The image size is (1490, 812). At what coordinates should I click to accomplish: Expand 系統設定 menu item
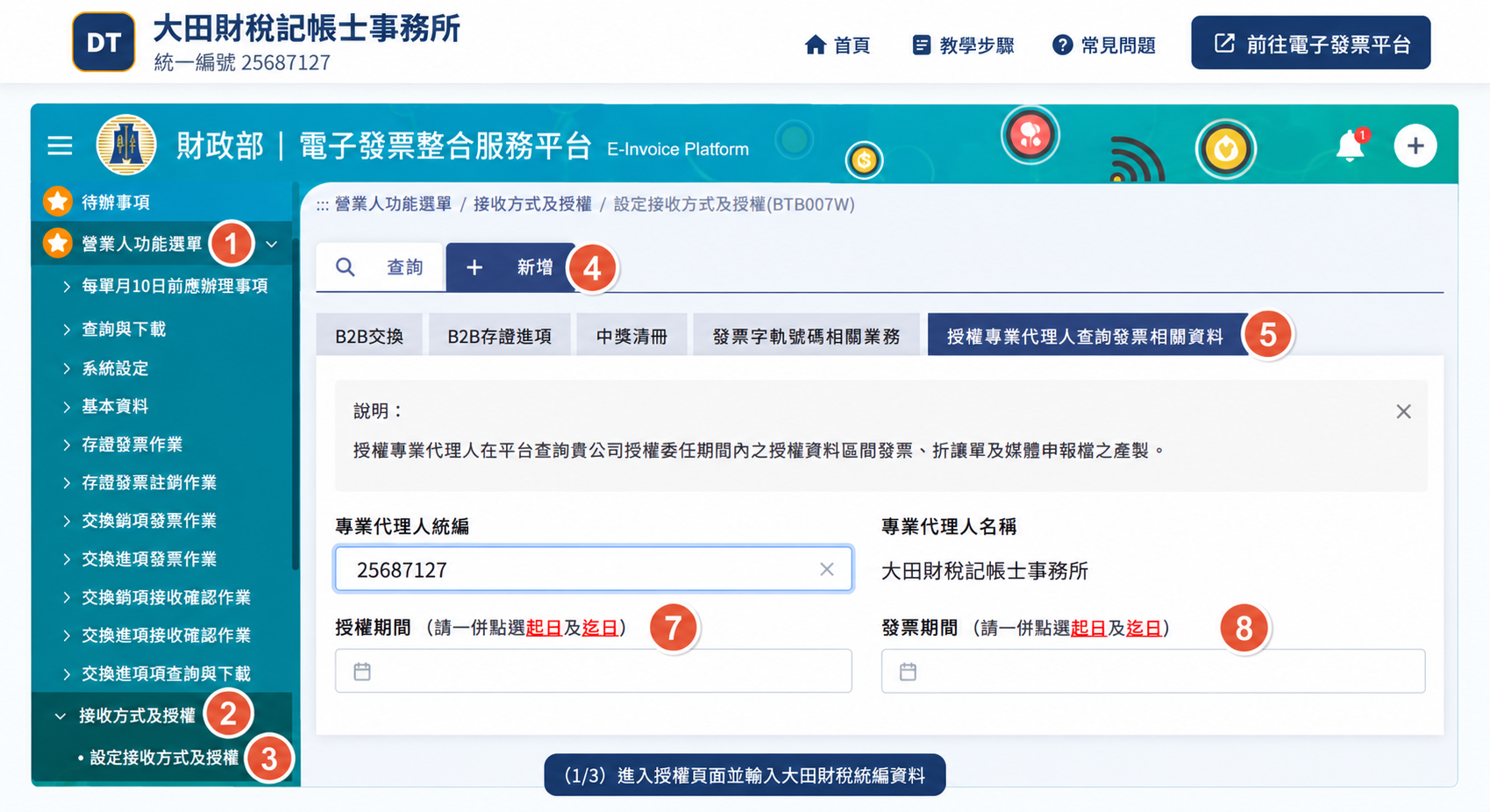point(105,368)
